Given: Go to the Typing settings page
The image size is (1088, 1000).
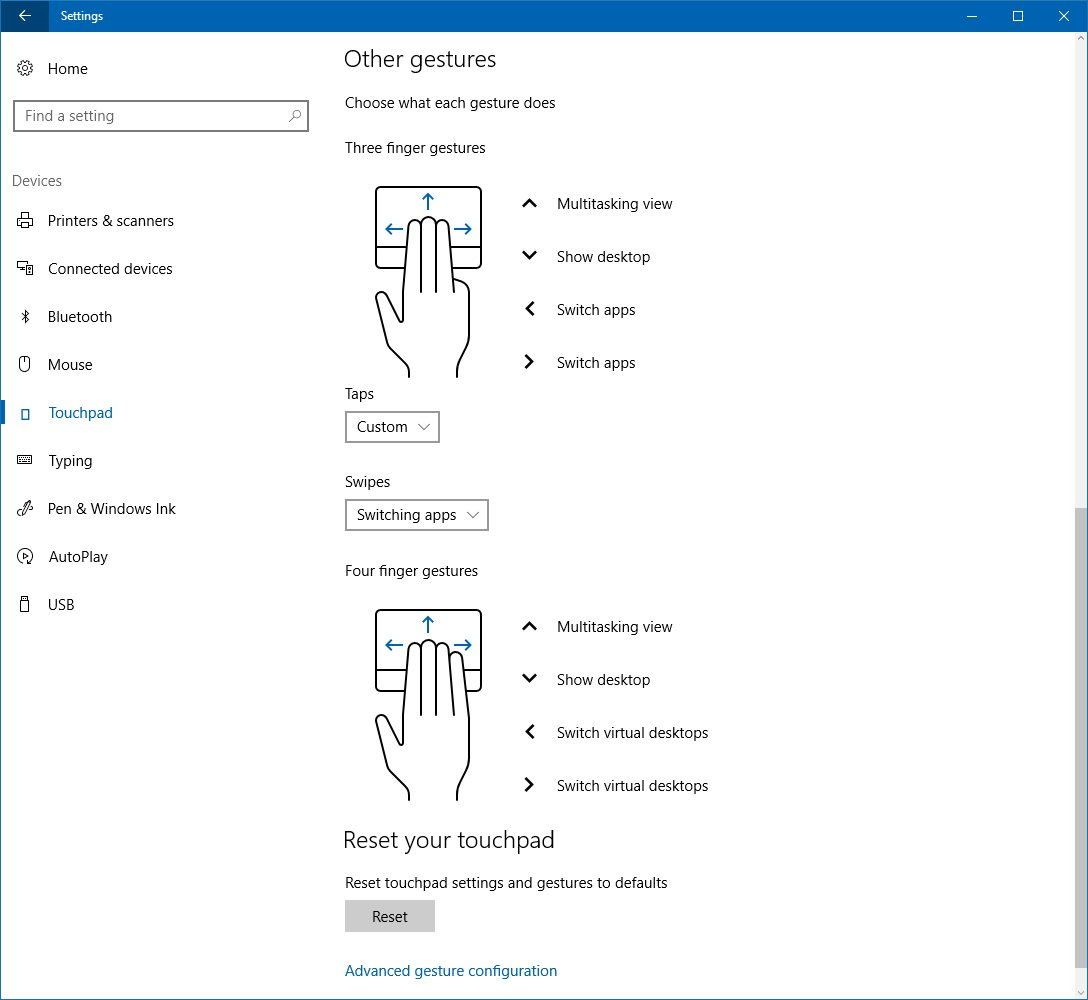Looking at the screenshot, I should [70, 460].
